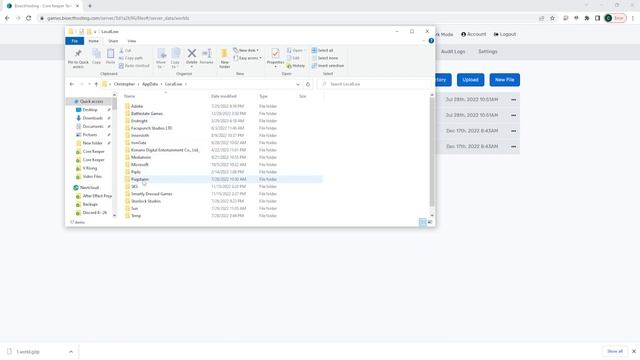
Task: Click Open in the ribbon Open group
Action: click(x=295, y=50)
